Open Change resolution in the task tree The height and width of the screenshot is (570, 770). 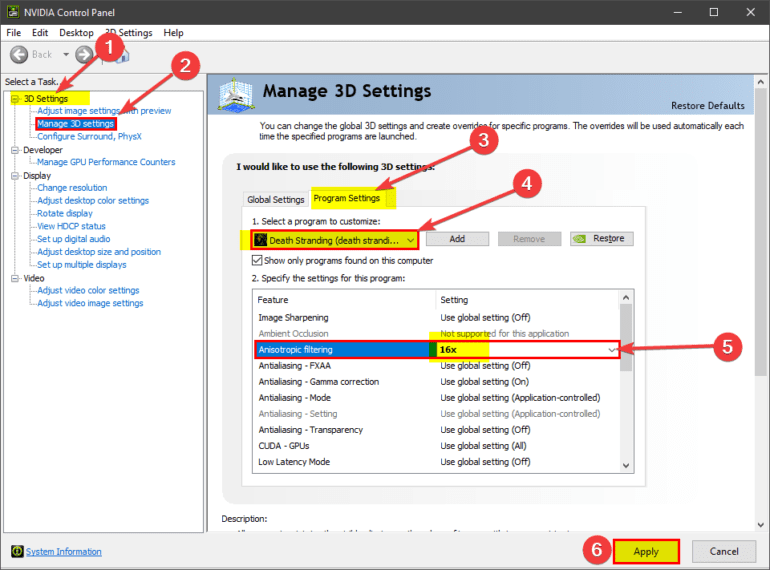(72, 188)
